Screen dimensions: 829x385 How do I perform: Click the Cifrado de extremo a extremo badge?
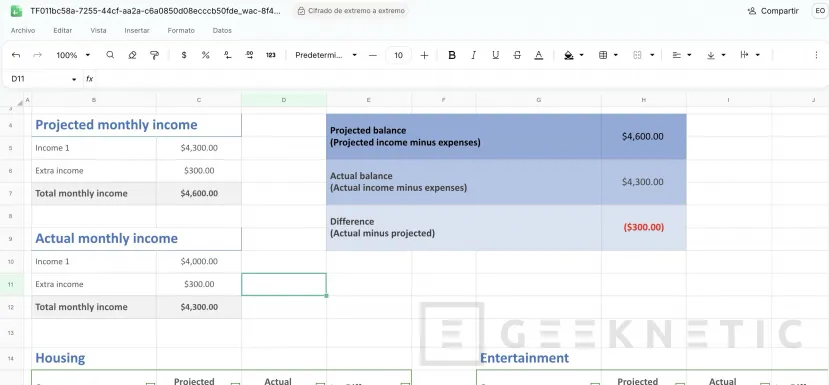351,11
